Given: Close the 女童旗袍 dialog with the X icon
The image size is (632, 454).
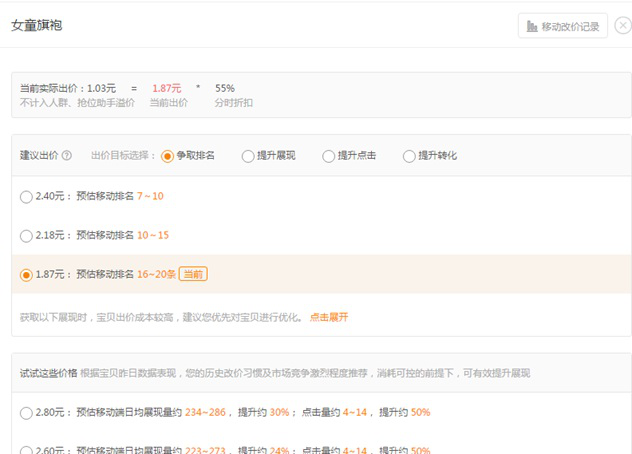Looking at the screenshot, I should [x=623, y=26].
